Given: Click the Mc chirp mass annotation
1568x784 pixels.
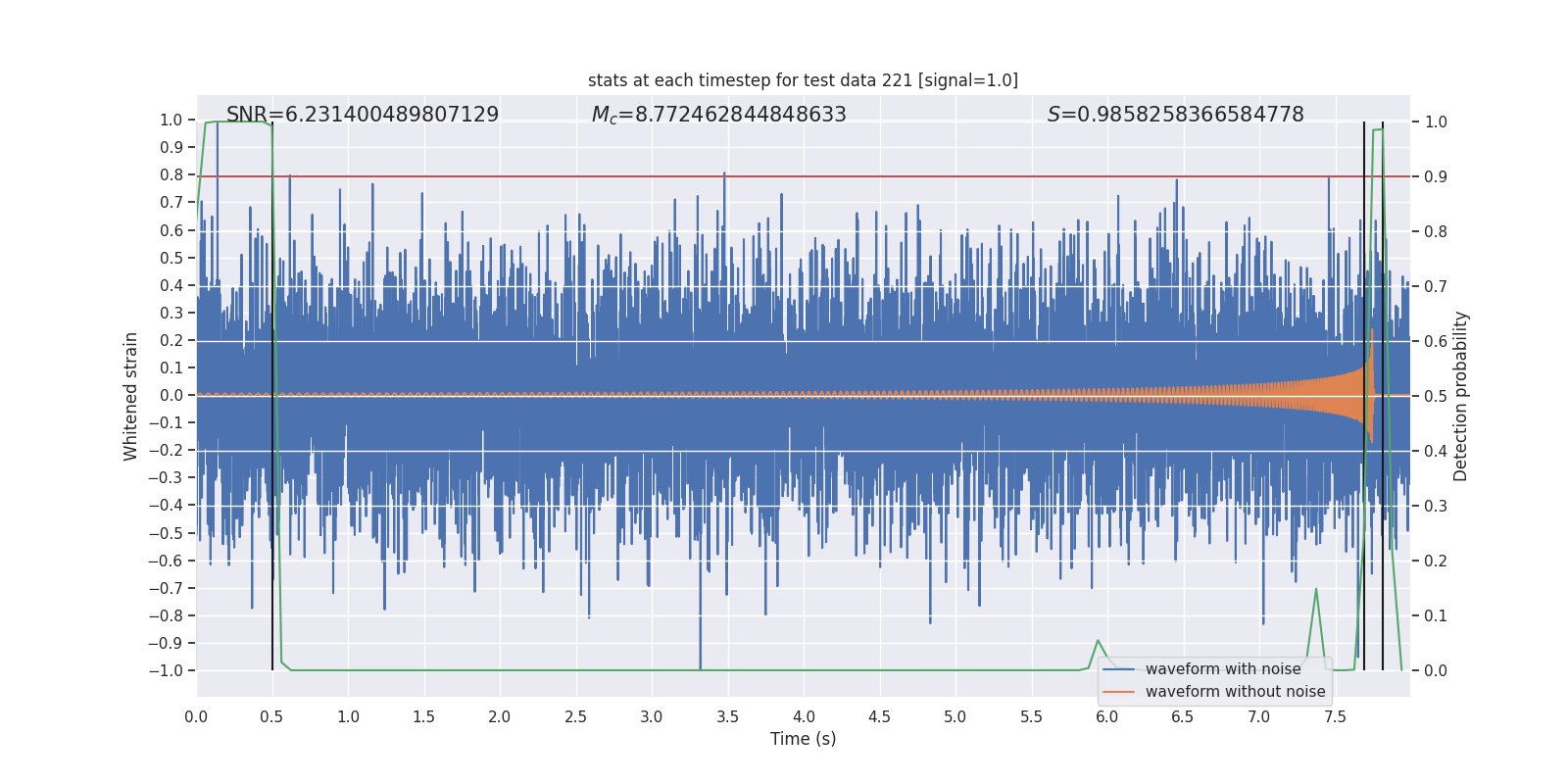Looking at the screenshot, I should 718,115.
